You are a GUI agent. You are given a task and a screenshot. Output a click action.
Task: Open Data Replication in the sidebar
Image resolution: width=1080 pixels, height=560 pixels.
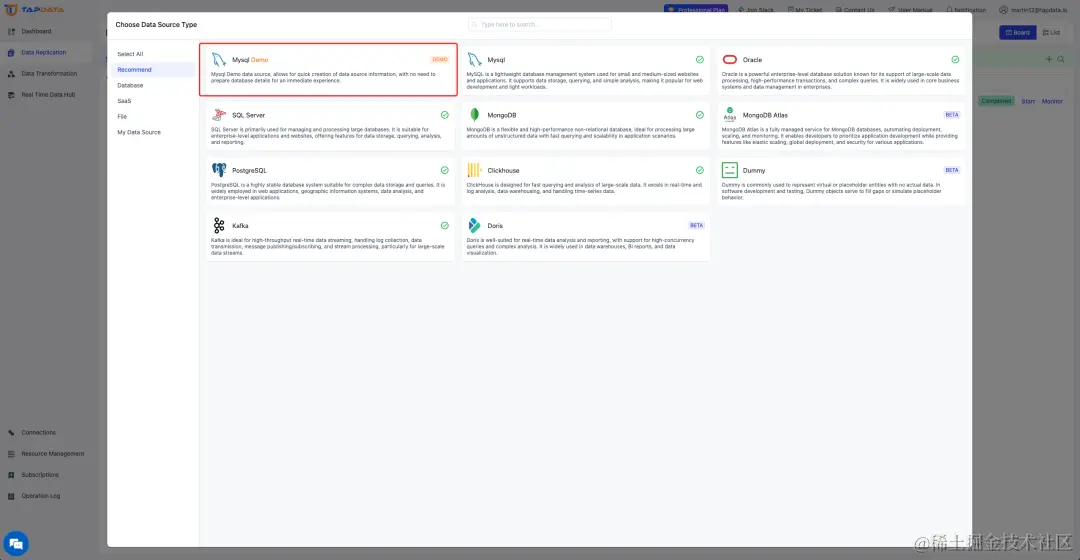pos(43,52)
